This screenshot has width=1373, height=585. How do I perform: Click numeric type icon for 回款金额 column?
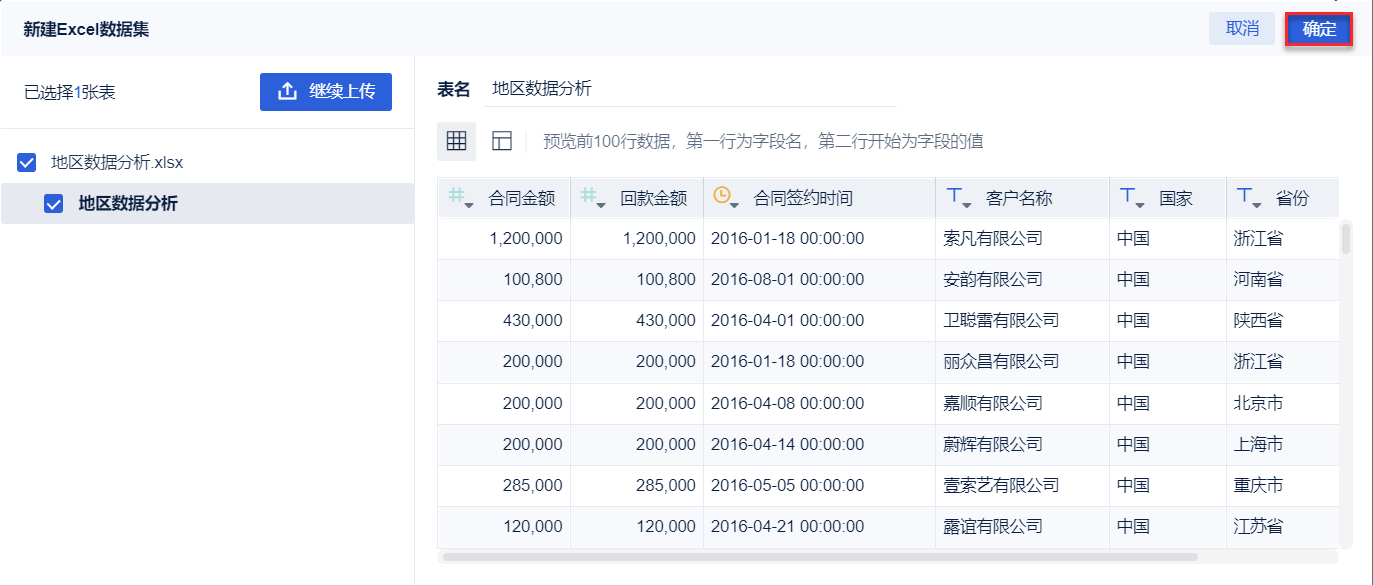coord(593,198)
